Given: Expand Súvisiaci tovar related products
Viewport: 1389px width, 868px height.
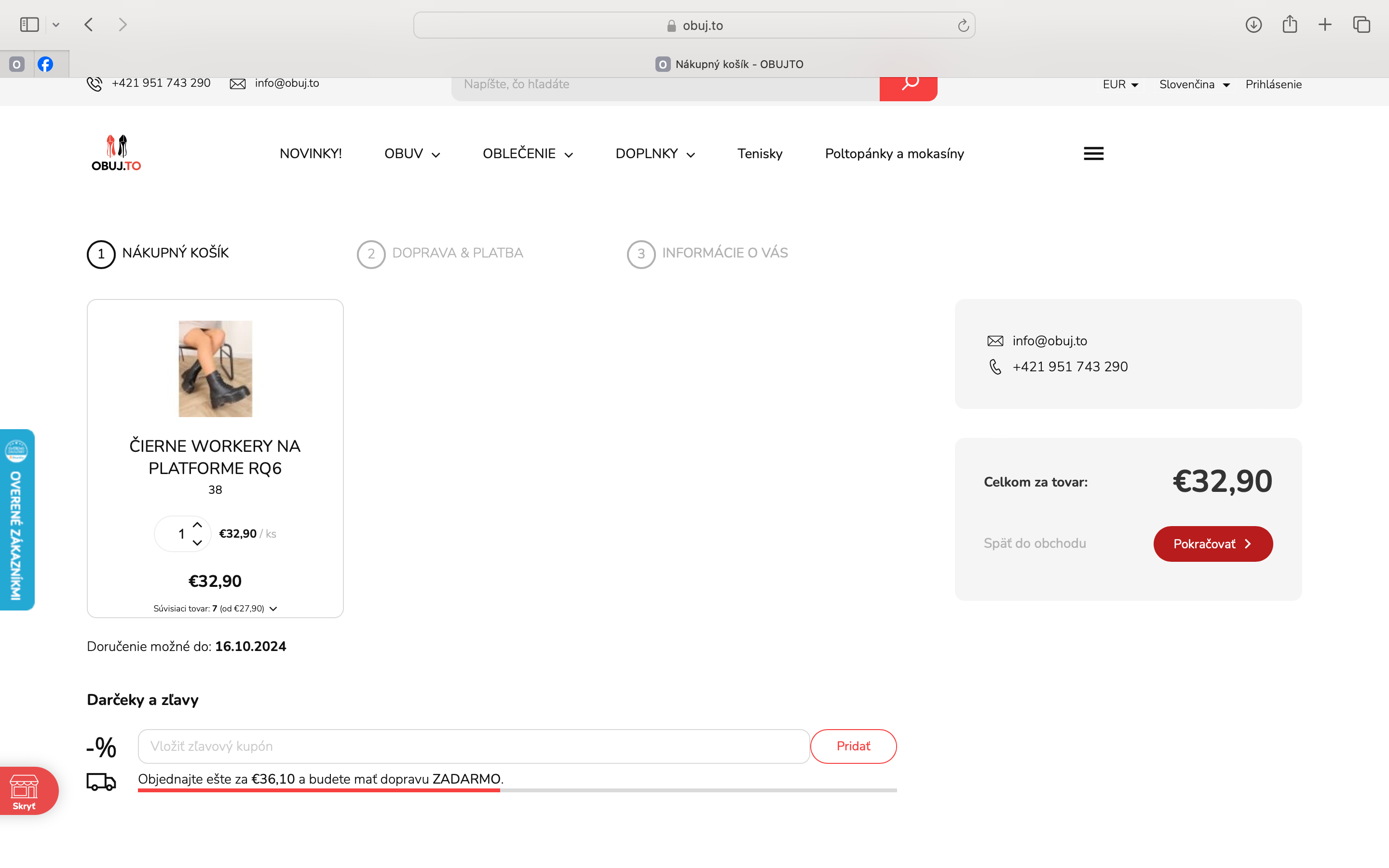Looking at the screenshot, I should [x=215, y=609].
